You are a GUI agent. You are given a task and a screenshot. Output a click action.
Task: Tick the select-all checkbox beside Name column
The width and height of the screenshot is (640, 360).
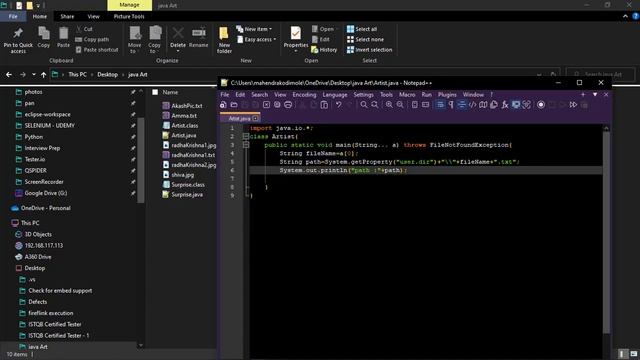pos(155,92)
